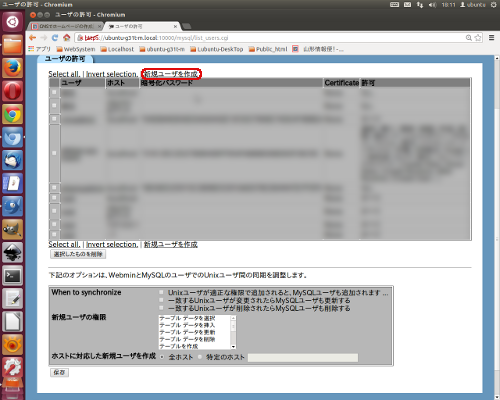Viewport: 500px width, 400px height.
Task: Open the Ubuntu Dash home launcher
Action: point(12,22)
